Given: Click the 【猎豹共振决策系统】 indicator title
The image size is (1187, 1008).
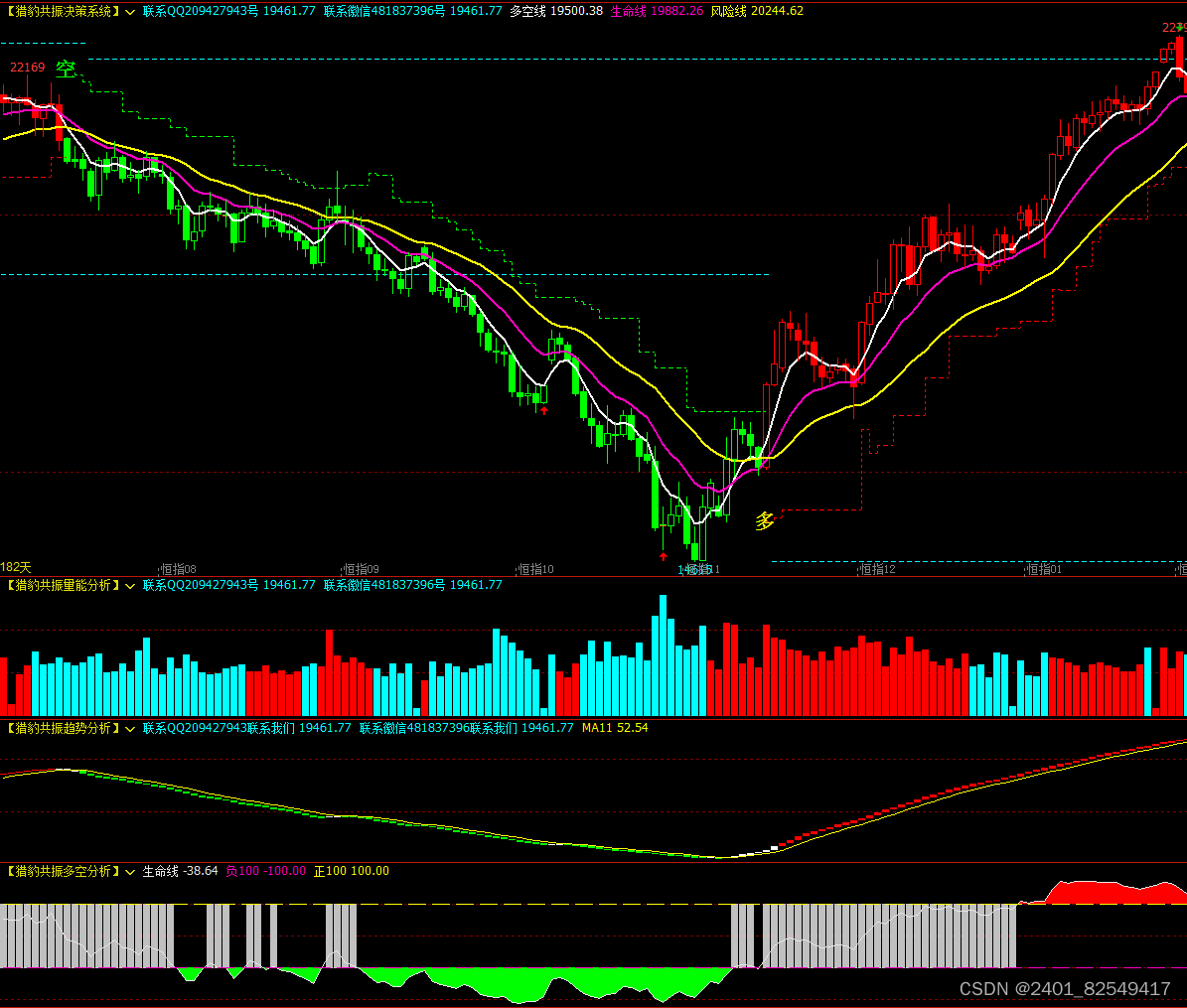Looking at the screenshot, I should pos(62,11).
